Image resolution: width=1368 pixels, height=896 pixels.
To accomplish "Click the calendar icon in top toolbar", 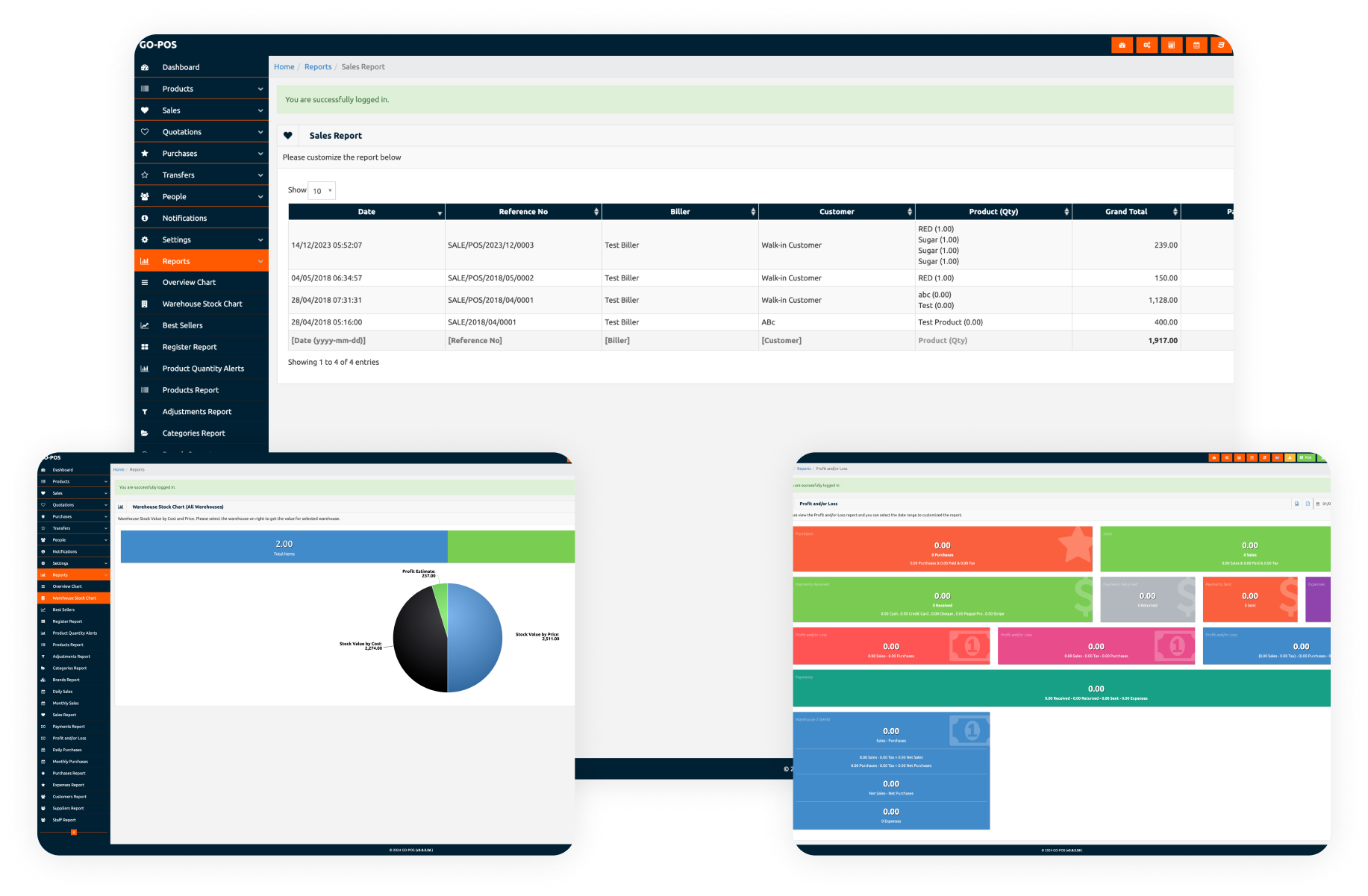I will (1196, 46).
